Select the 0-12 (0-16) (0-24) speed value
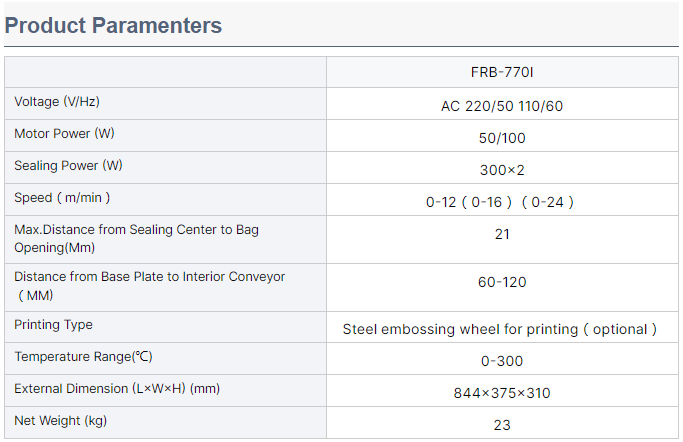The image size is (683, 442). coord(502,201)
